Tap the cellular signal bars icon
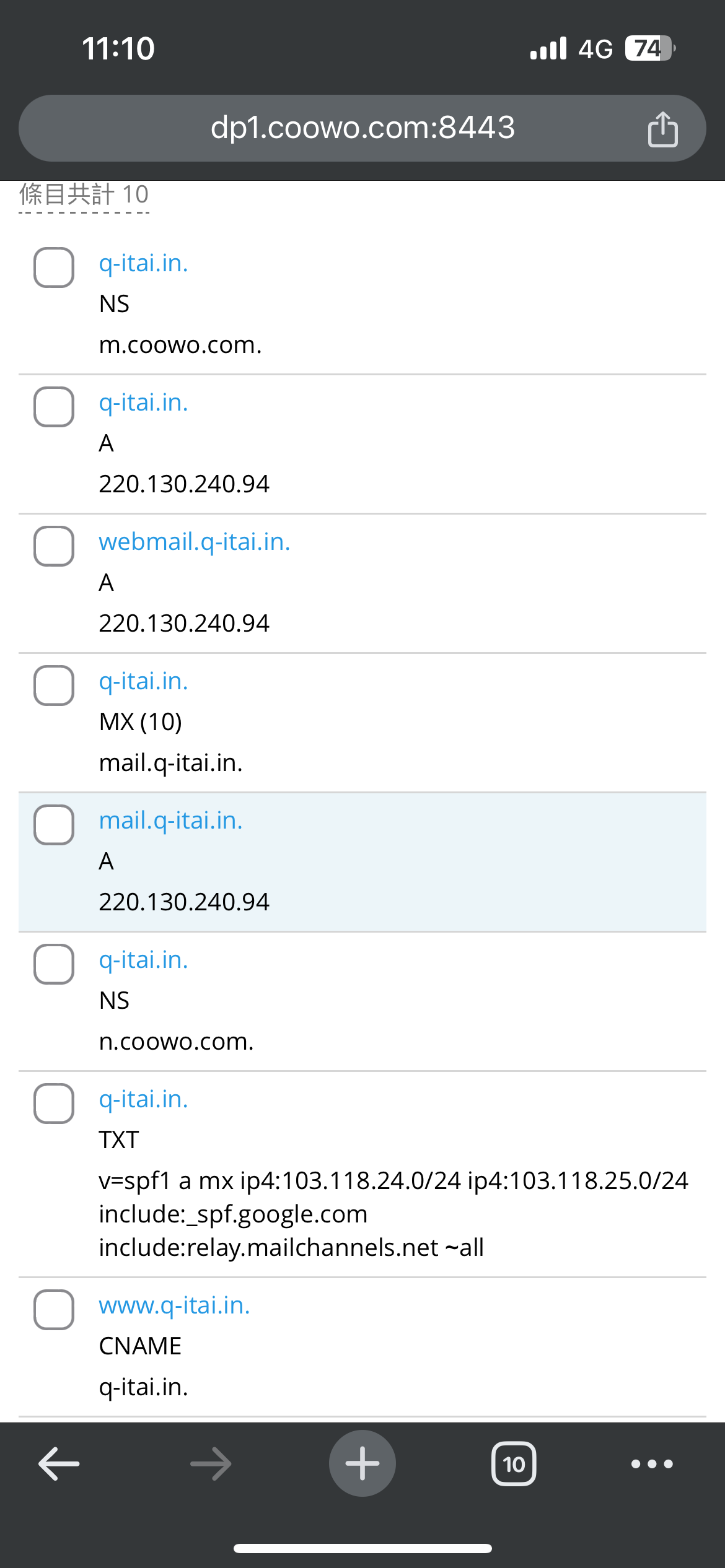 pos(548,48)
